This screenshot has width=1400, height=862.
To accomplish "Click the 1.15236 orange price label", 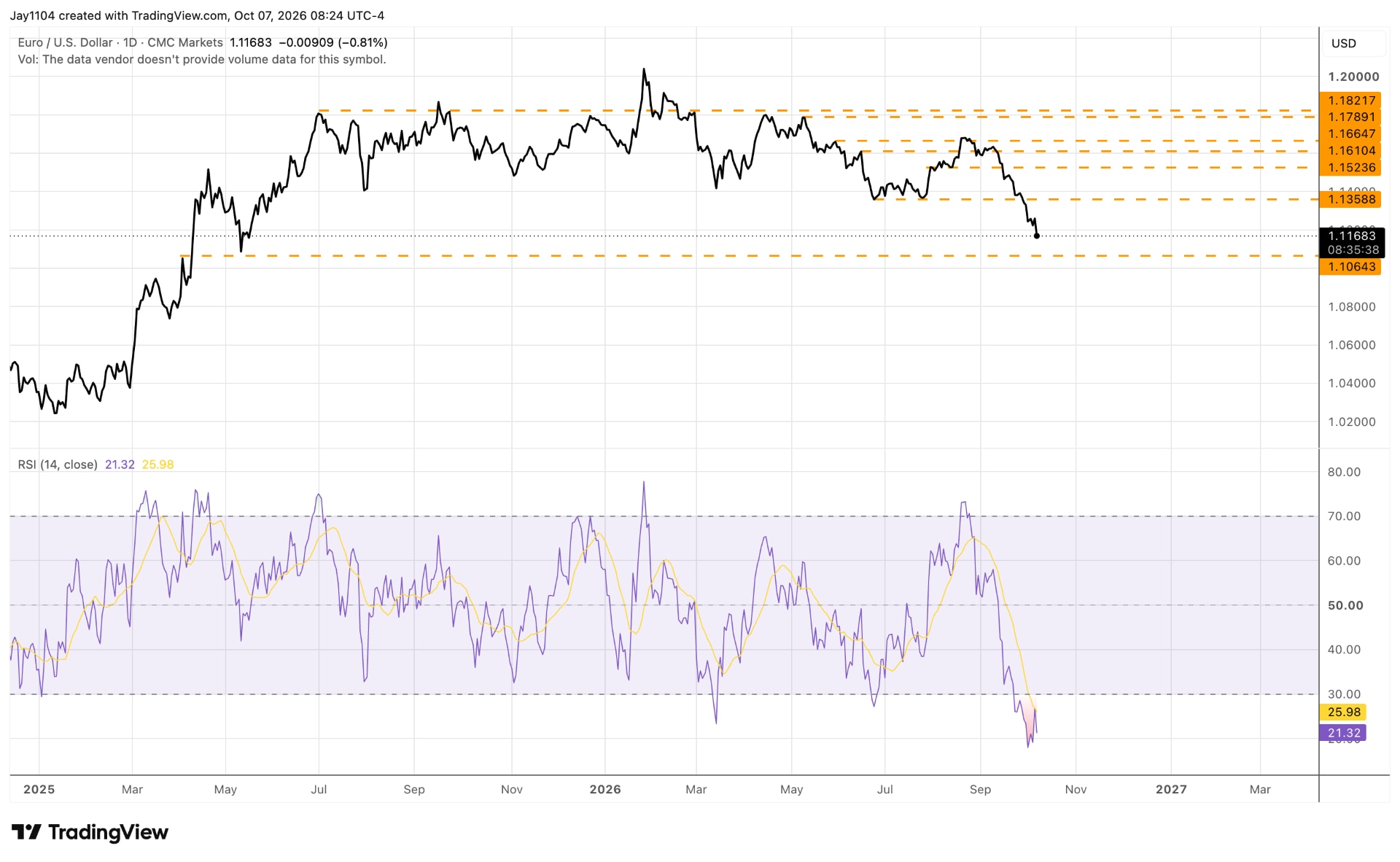I will pos(1350,167).
